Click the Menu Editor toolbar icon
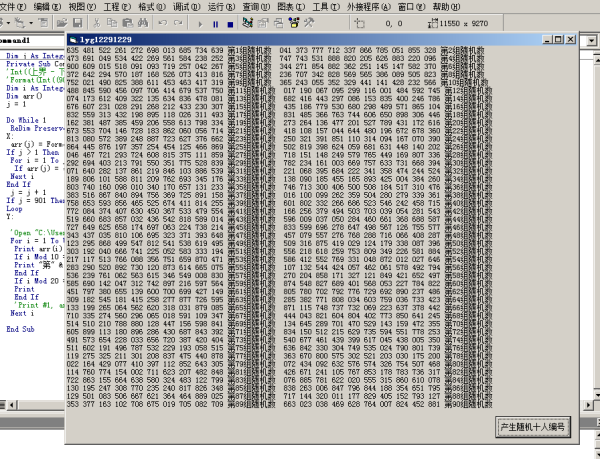Screen dimensions: 600x459 pyautogui.click(x=43, y=23)
